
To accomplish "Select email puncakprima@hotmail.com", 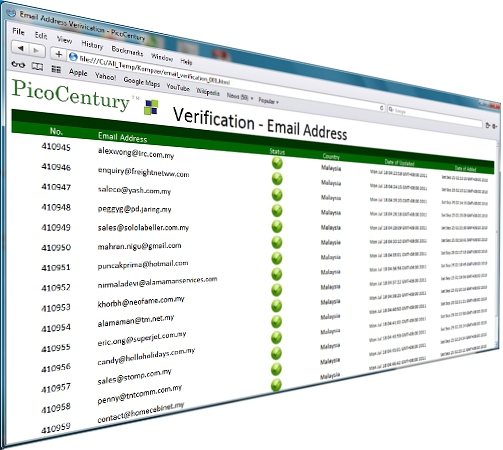I will click(143, 265).
